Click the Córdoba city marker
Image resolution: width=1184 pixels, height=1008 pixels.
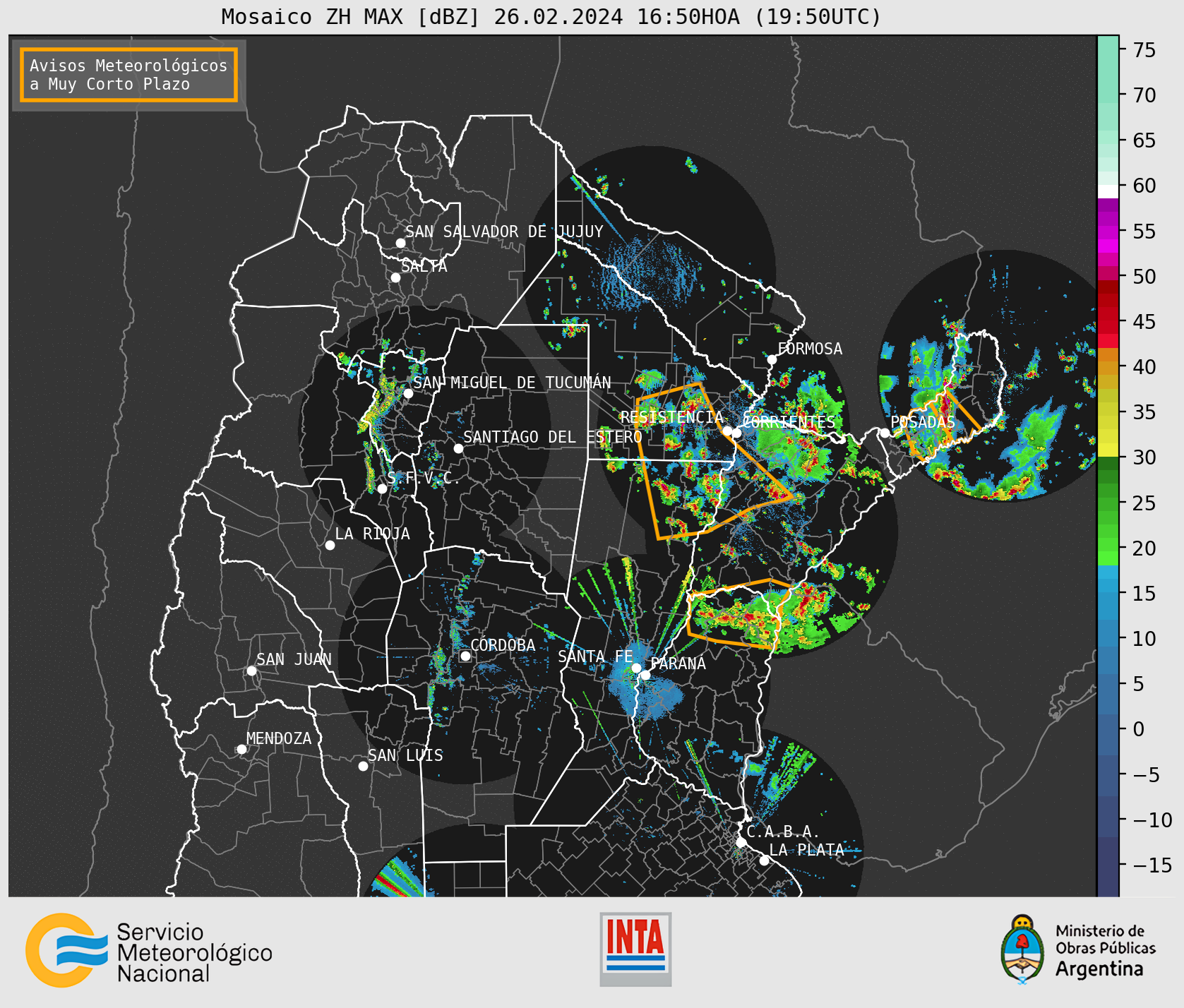pos(465,656)
